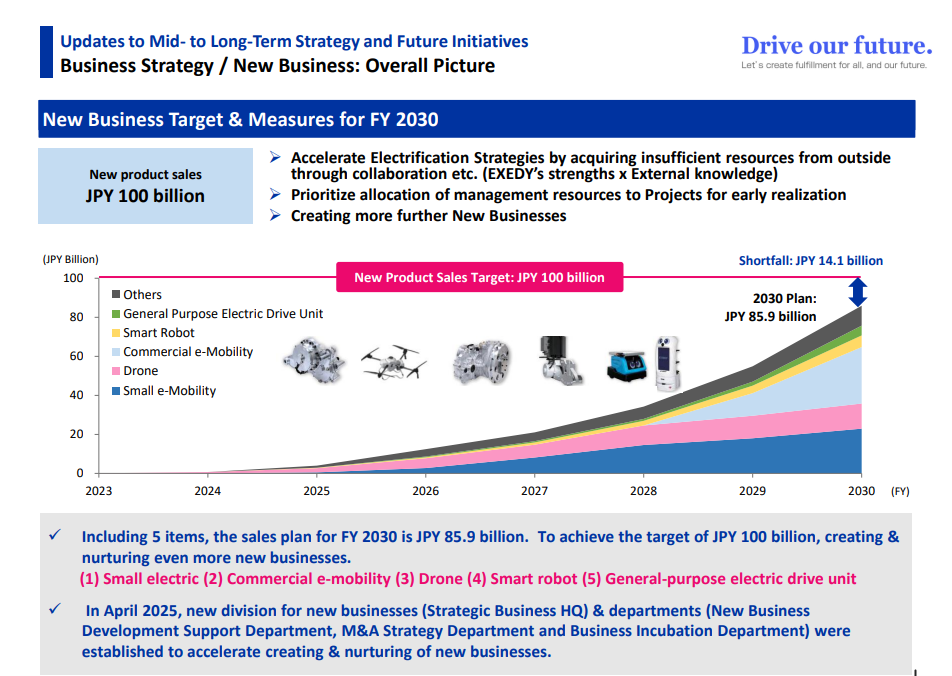The width and height of the screenshot is (952, 676).
Task: Click the white tall robot image
Action: pos(667,362)
